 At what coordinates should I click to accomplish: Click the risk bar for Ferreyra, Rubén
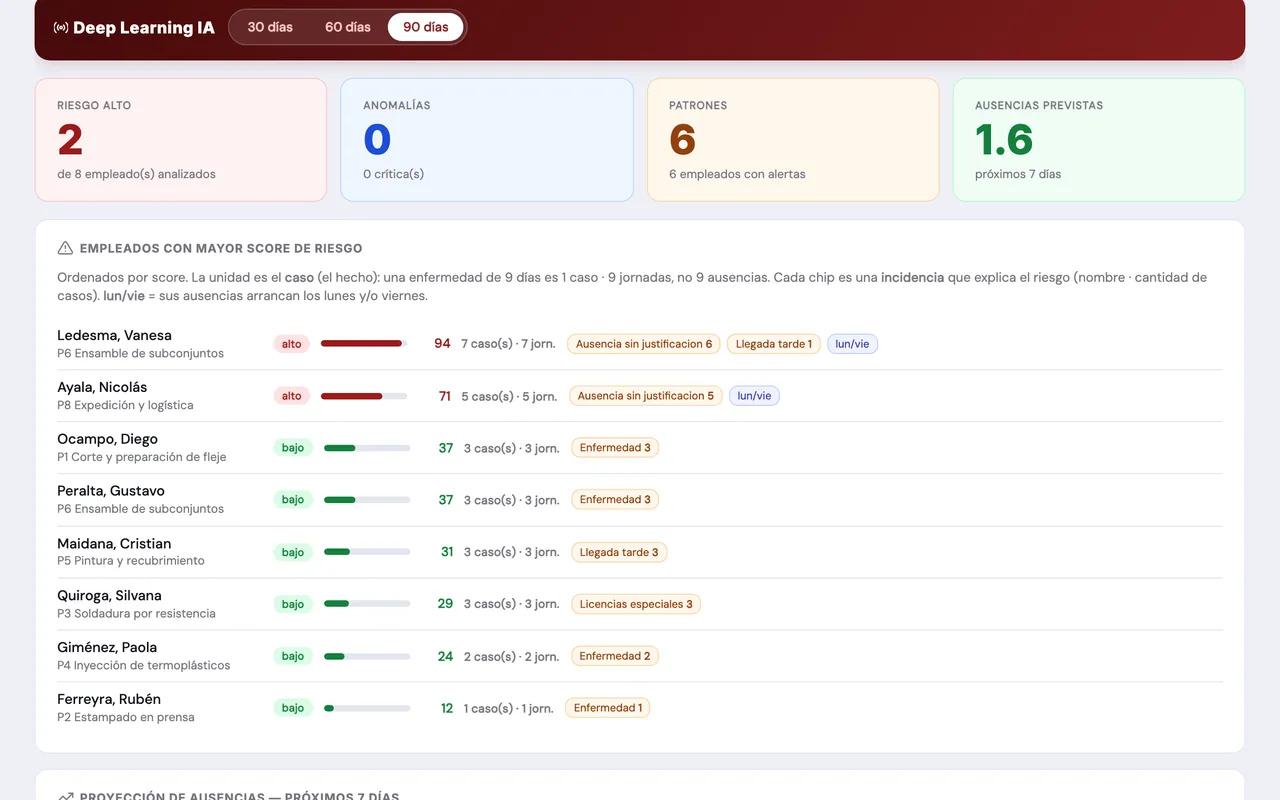(367, 708)
